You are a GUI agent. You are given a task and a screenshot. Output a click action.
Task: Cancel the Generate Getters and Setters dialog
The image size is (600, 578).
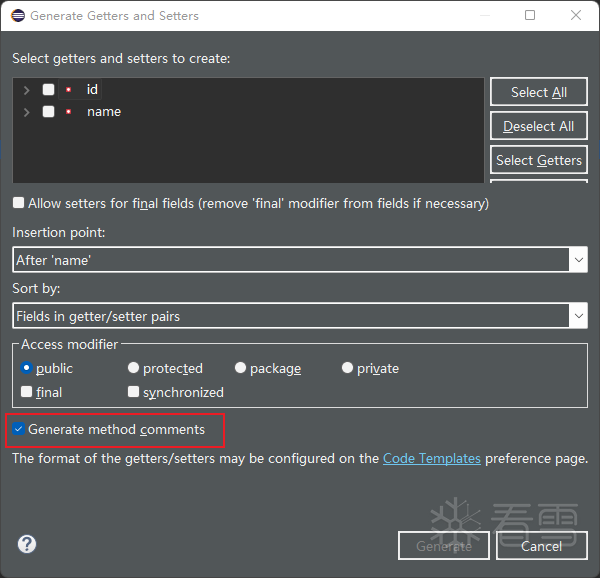click(541, 546)
